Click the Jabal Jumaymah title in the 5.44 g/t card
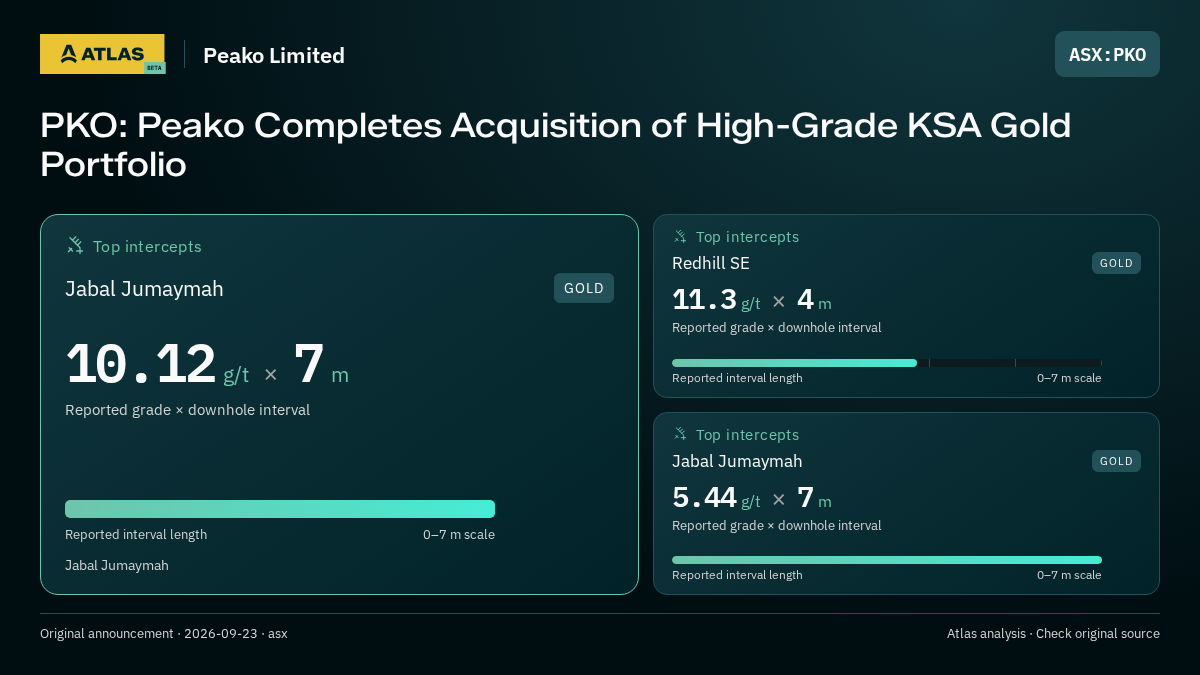 (x=737, y=461)
